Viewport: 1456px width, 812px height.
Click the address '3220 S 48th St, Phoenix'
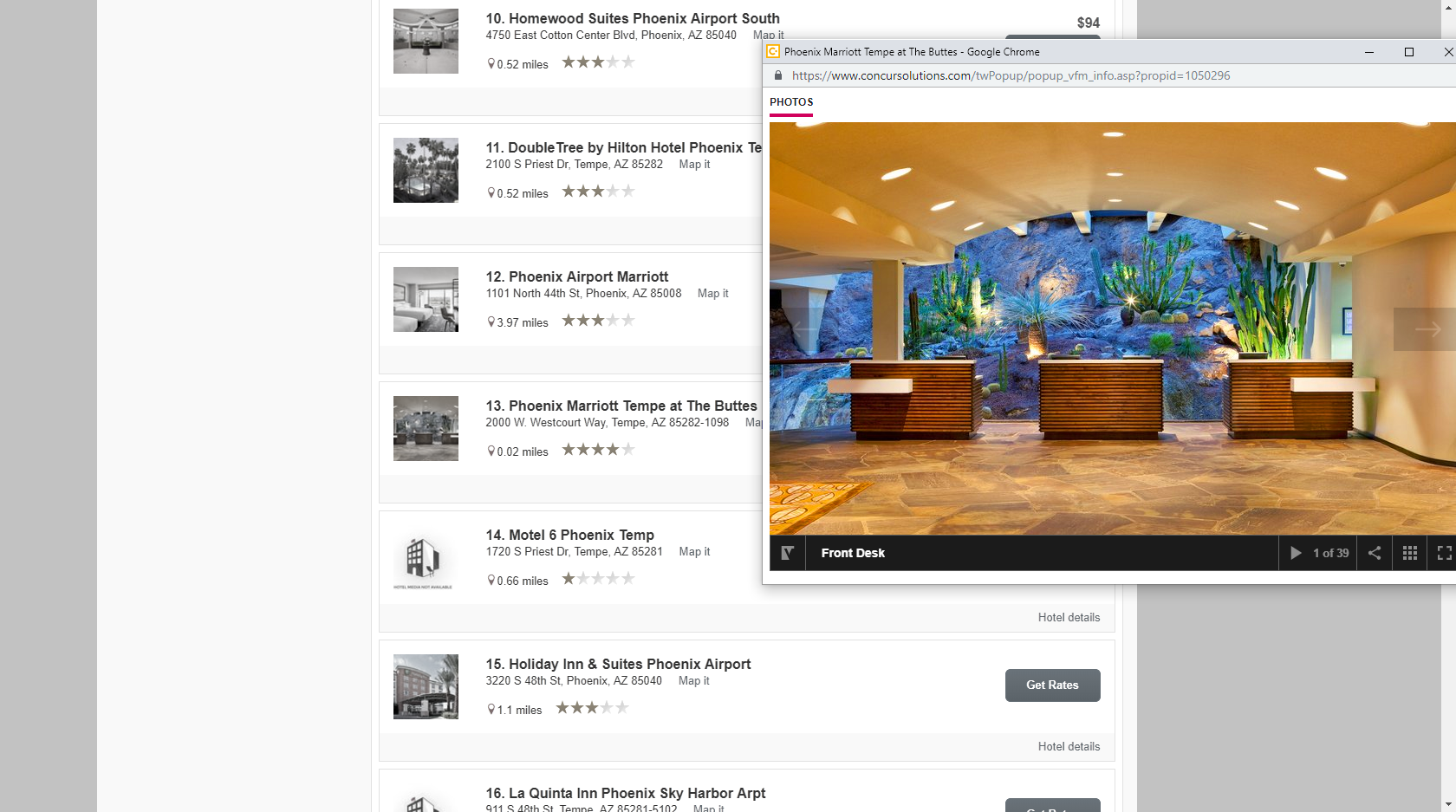[574, 681]
